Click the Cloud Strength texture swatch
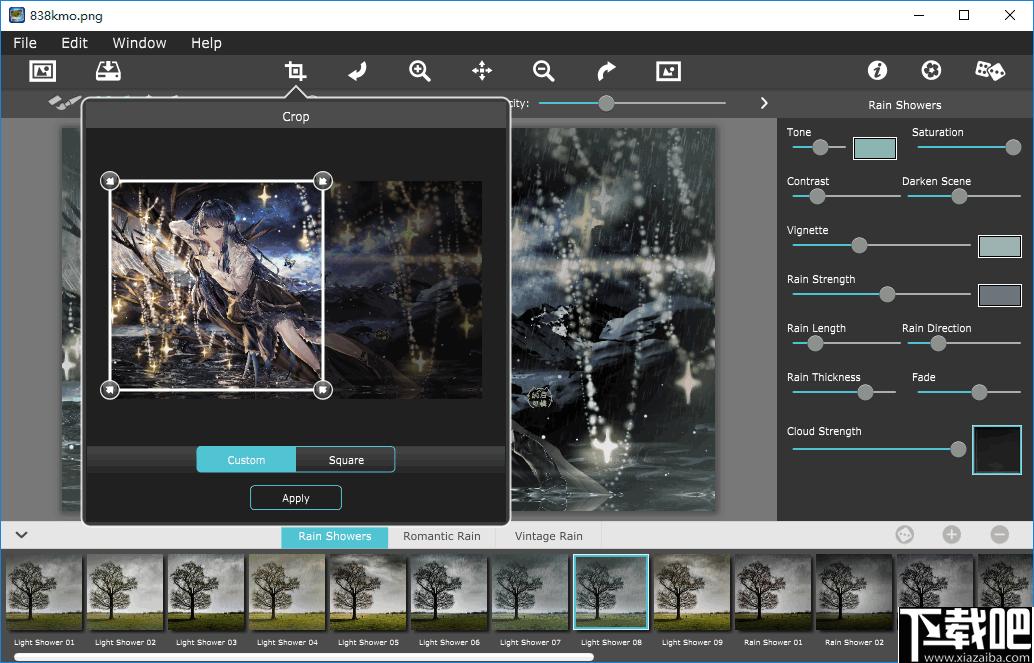 (x=997, y=450)
